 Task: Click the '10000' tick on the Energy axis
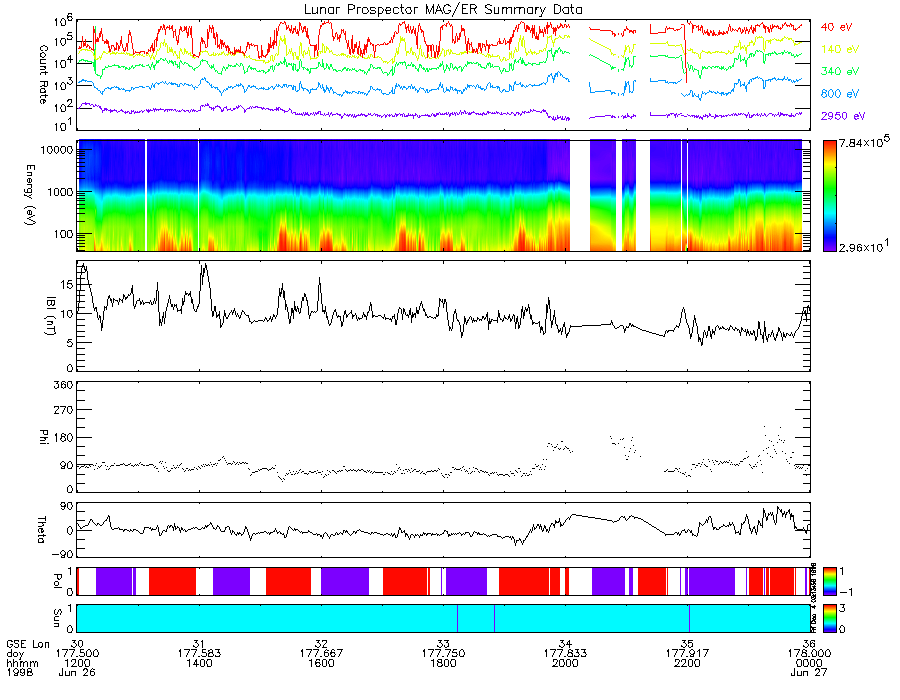click(x=56, y=150)
